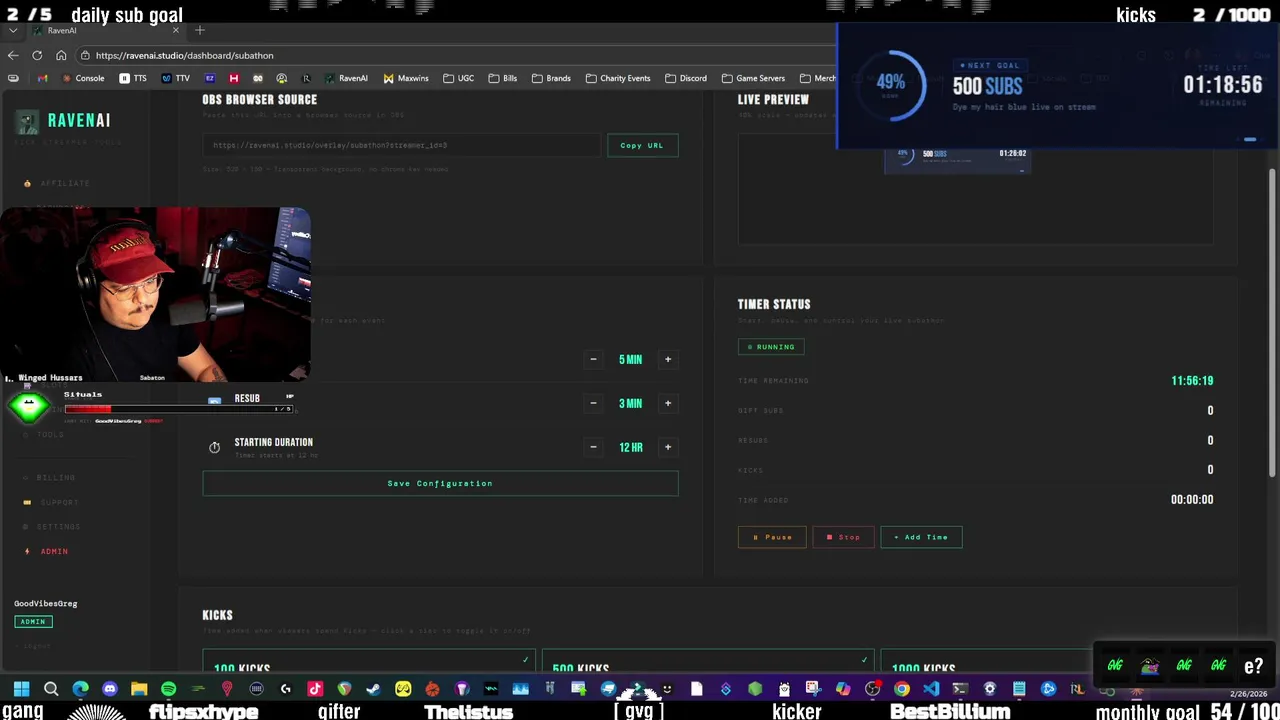Increase the Resub 3 MIN value

[x=668, y=403]
